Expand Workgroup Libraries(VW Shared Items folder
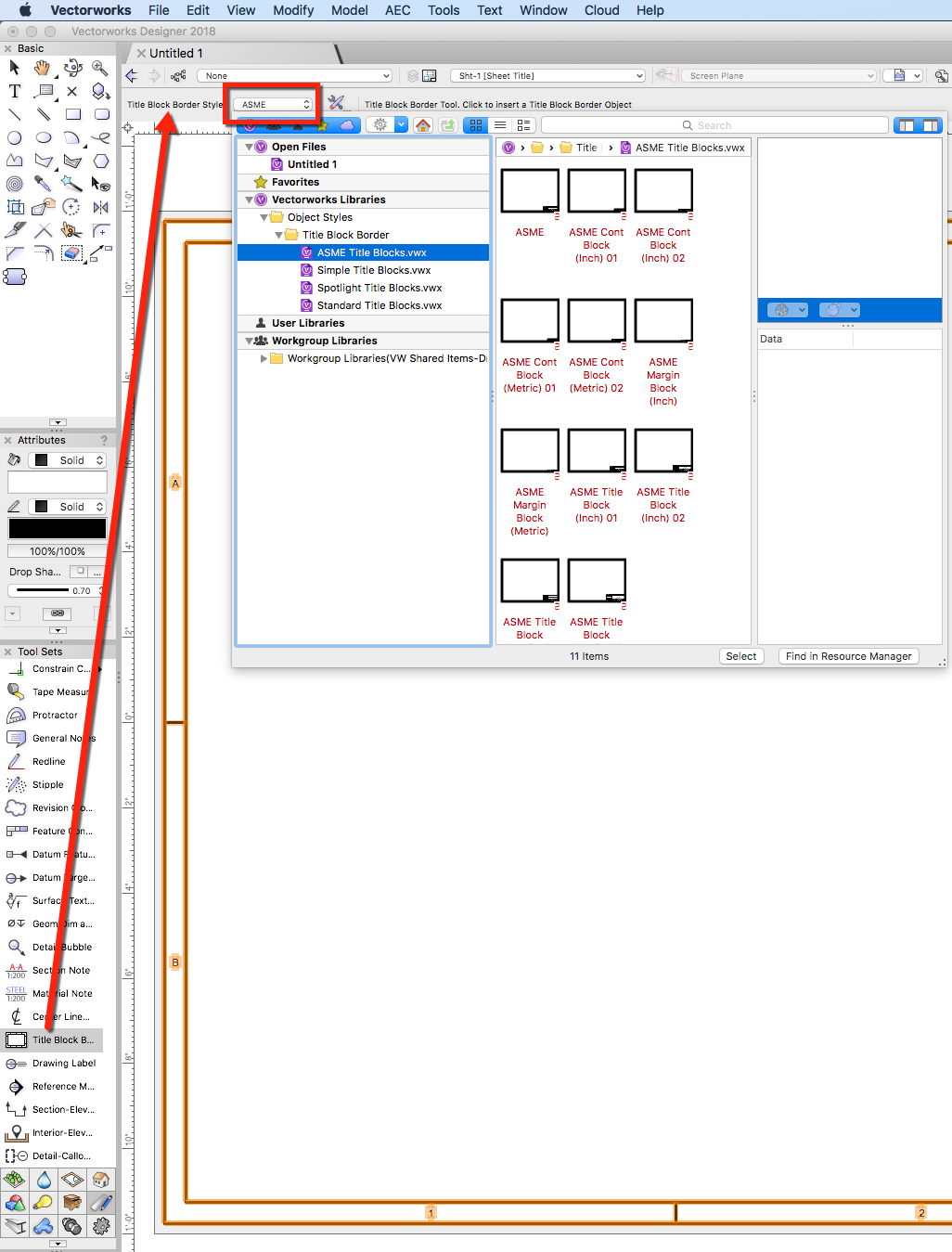952x1252 pixels. 264,358
